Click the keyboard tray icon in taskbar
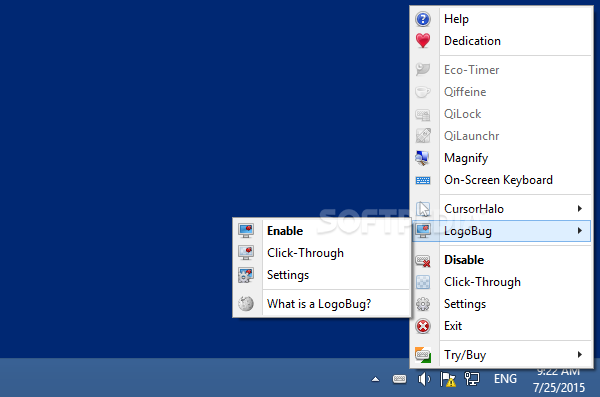This screenshot has width=600, height=397. pyautogui.click(x=399, y=379)
